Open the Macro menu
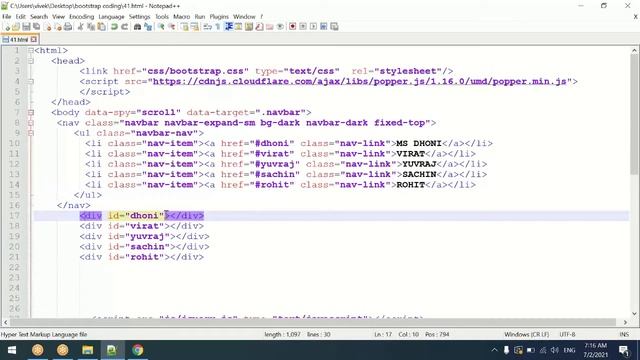The image size is (640, 360). [182, 17]
